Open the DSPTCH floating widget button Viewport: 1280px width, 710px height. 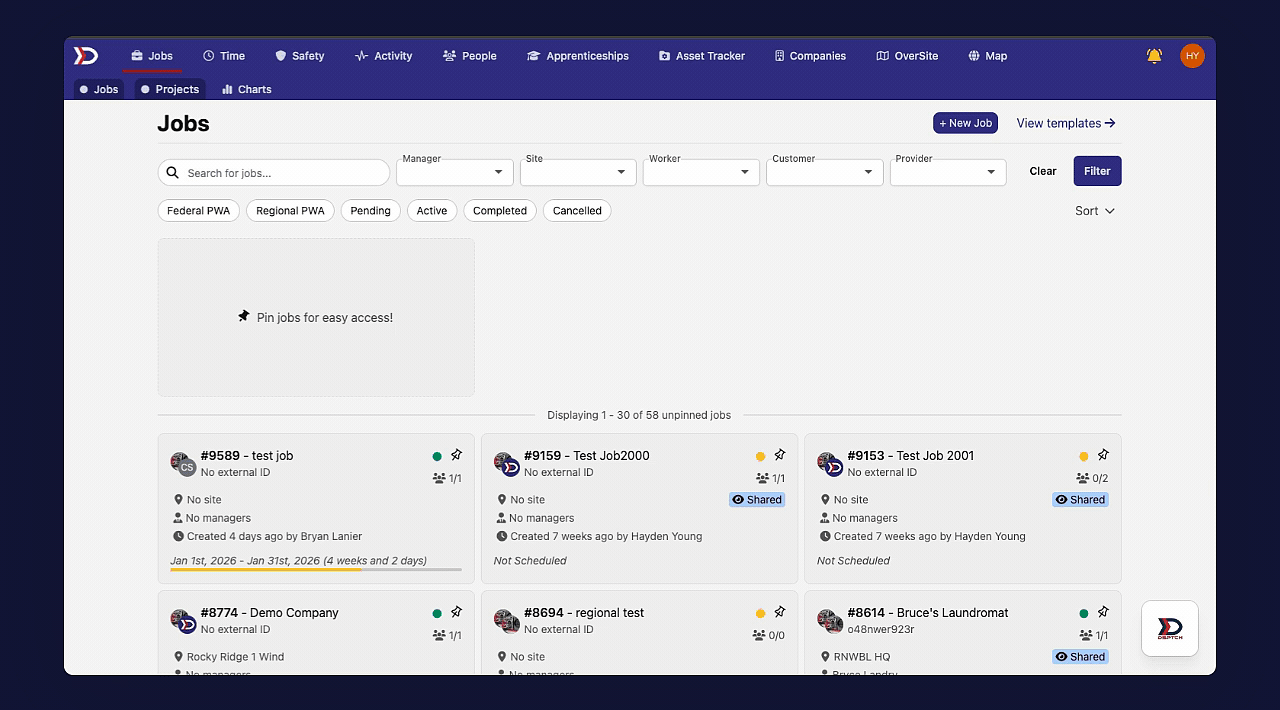click(1170, 628)
